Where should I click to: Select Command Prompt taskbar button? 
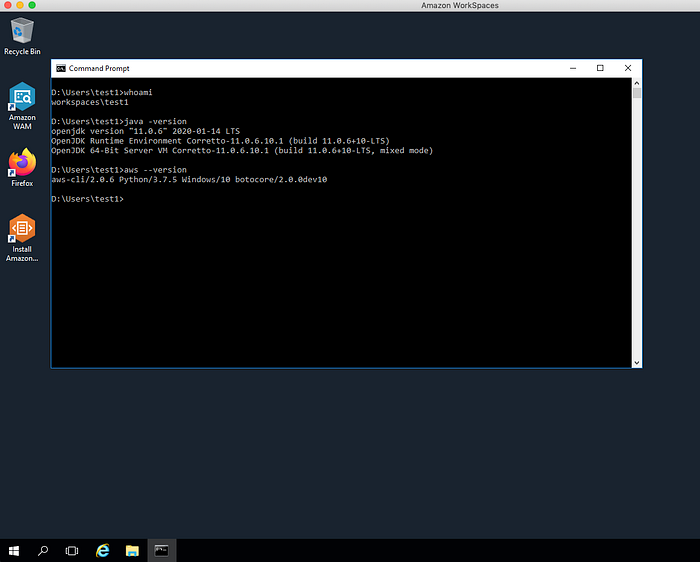pos(162,551)
